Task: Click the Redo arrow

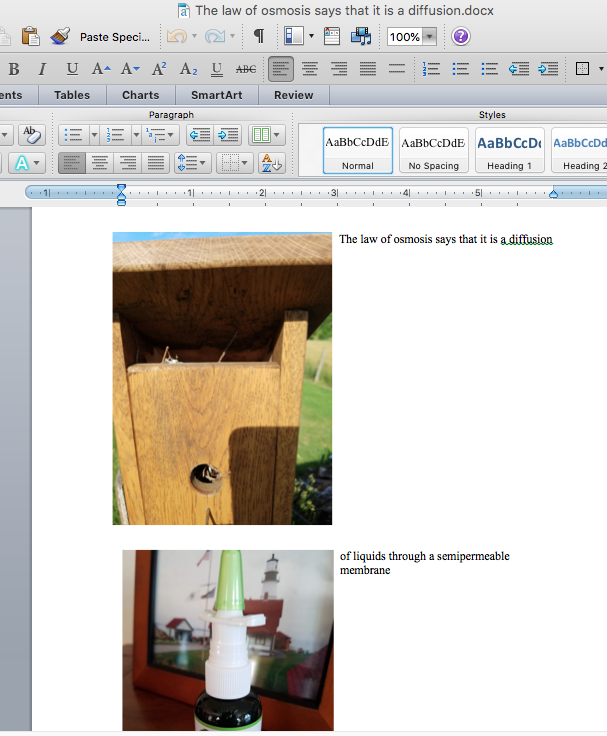Action: click(215, 36)
